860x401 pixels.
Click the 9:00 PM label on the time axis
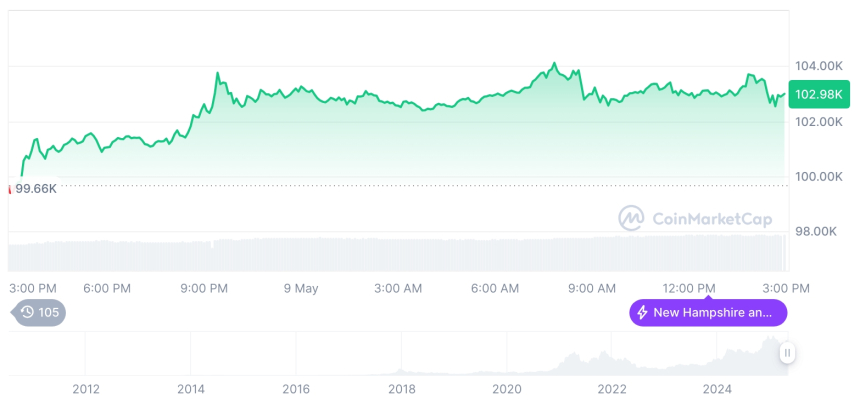pos(204,288)
